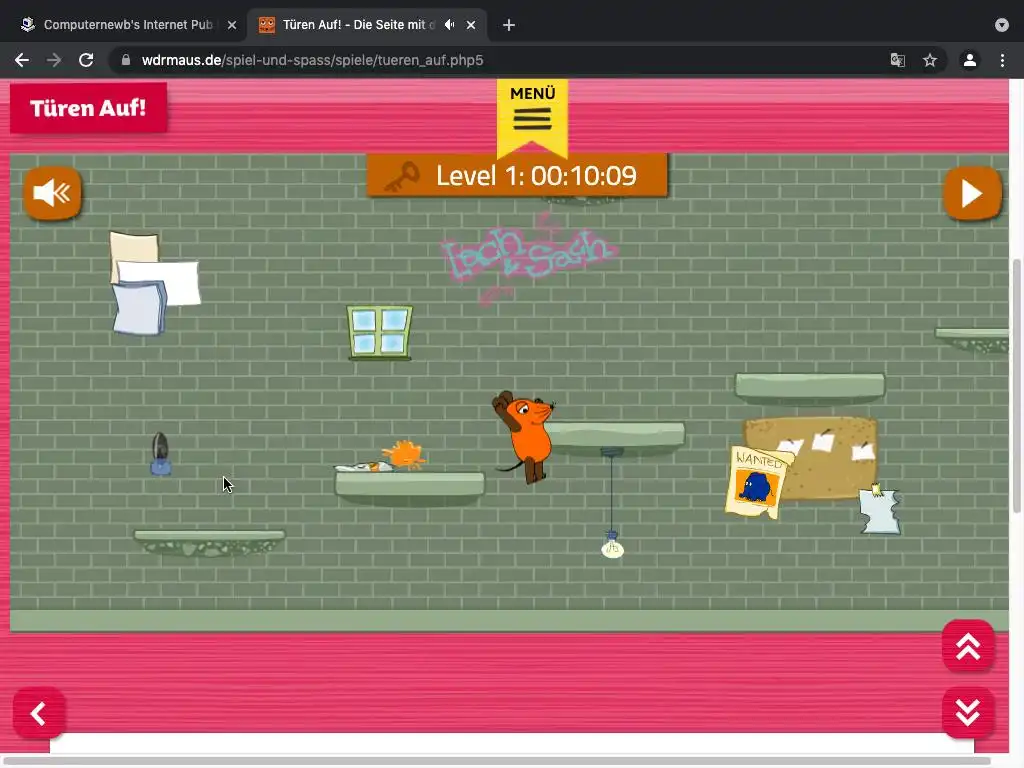
Task: Open a new browser tab
Action: 509,25
